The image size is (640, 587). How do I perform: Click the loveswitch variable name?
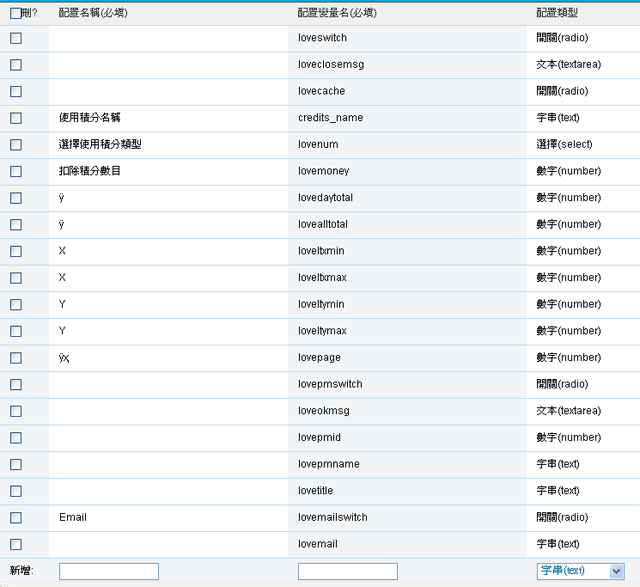322,38
